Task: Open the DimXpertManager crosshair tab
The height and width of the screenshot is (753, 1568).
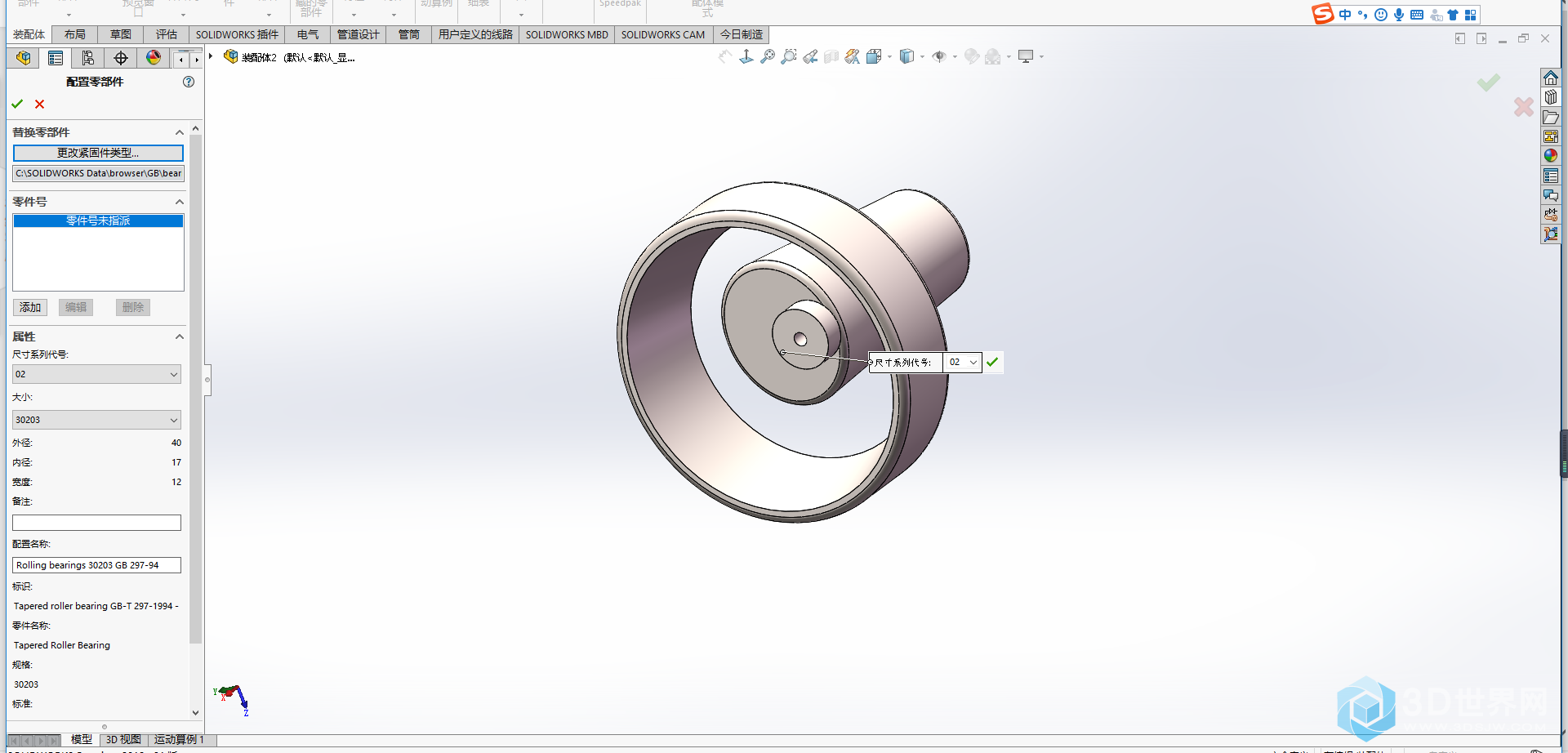Action: pyautogui.click(x=121, y=58)
